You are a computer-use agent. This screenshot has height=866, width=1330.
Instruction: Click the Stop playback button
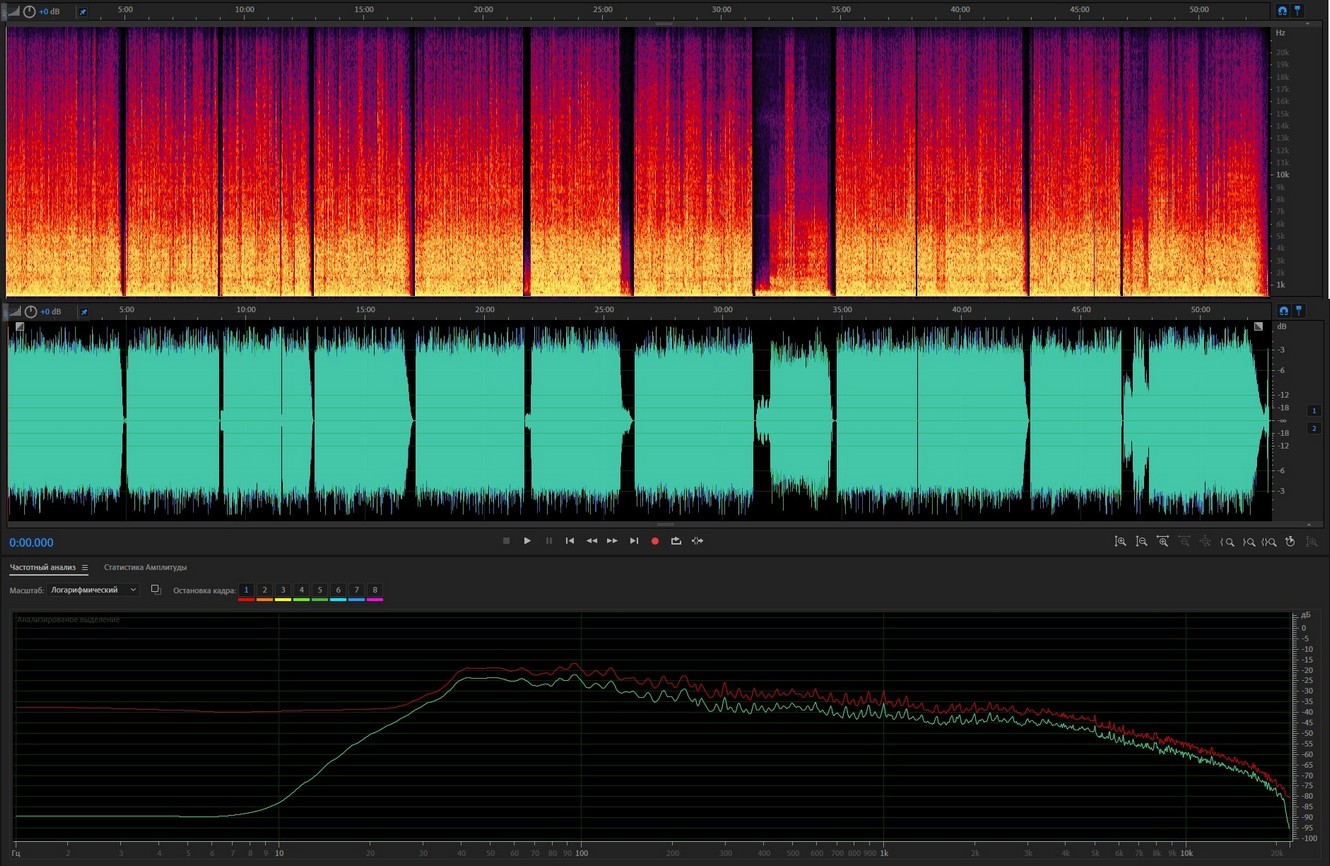pos(506,541)
